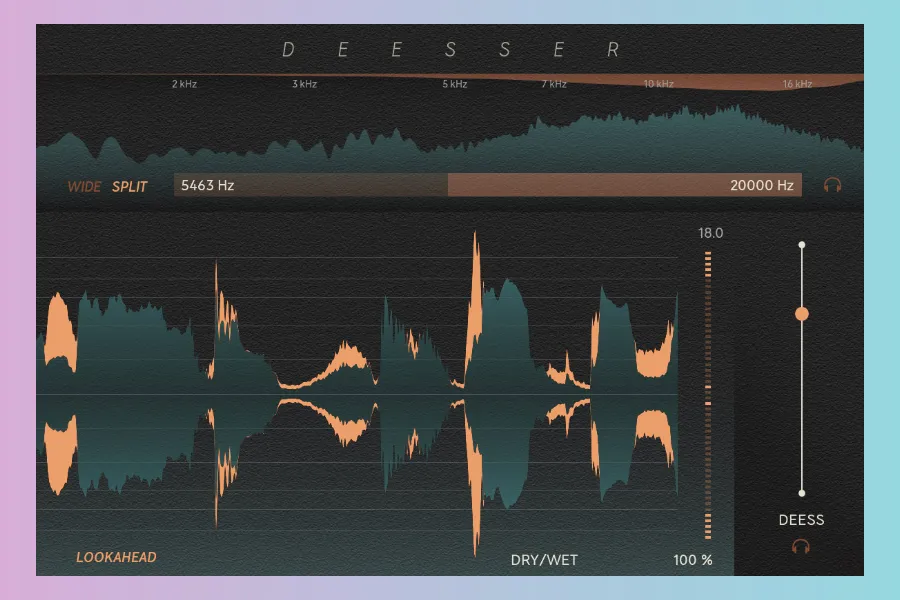Click the 100 % dry/wet value
This screenshot has height=600, width=900.
pos(693,560)
